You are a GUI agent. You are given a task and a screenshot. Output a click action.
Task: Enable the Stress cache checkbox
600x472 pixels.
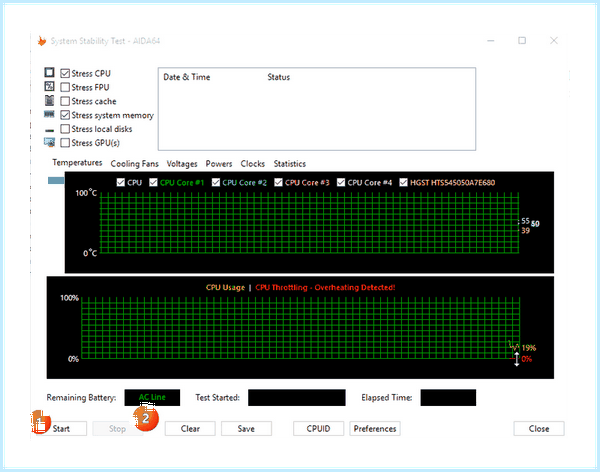tap(65, 101)
